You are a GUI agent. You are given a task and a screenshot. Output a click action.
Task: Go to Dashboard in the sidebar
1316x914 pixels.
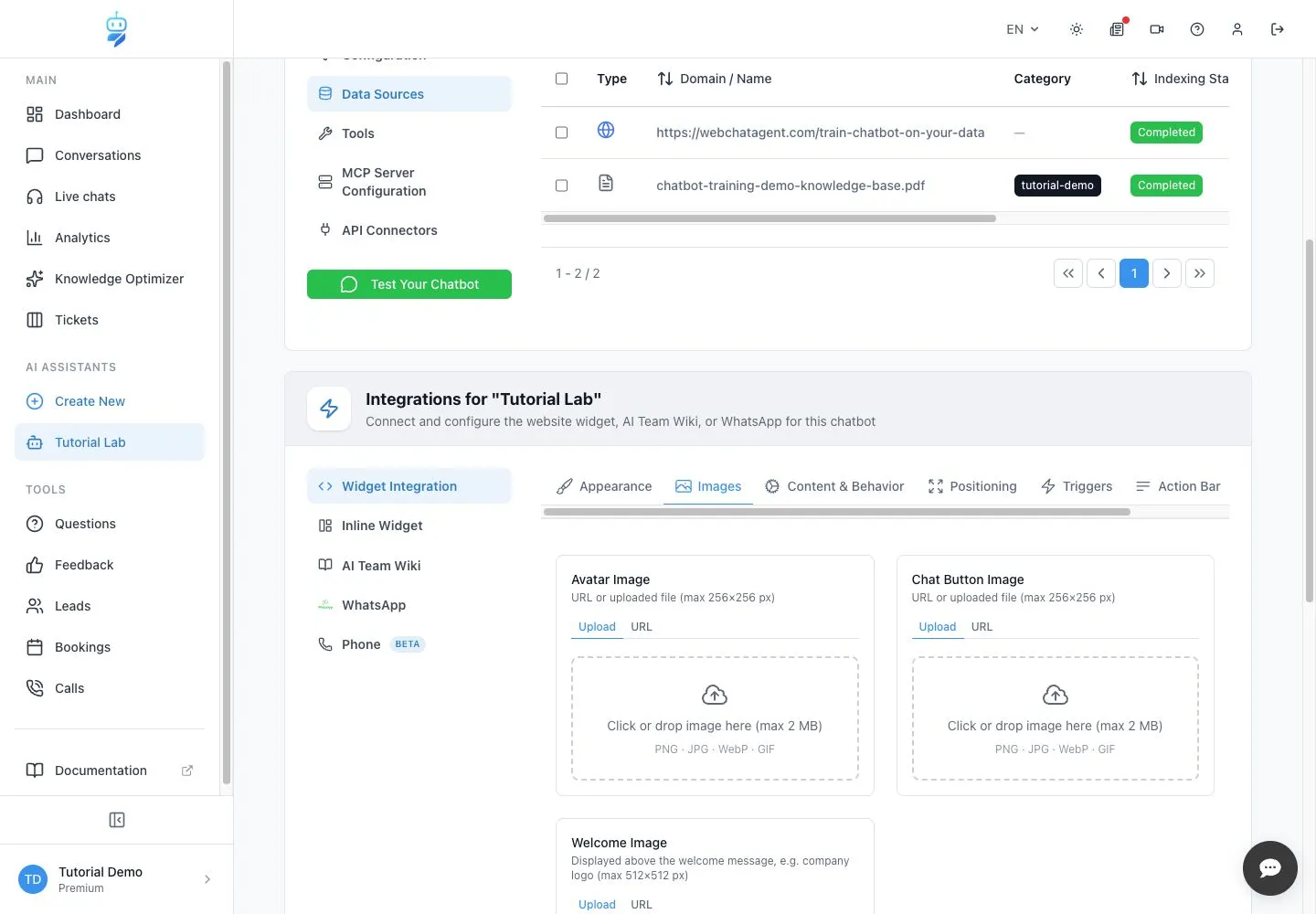point(110,114)
